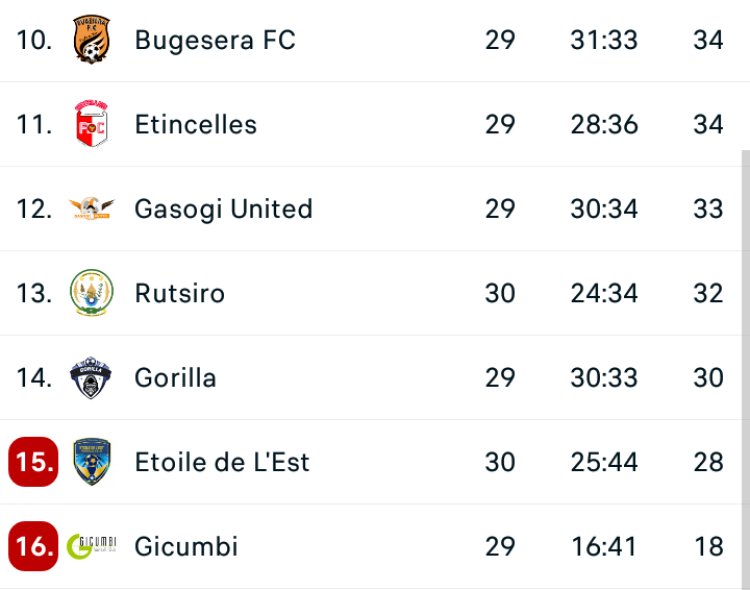Open Etoile de L'Est team page
This screenshot has width=750, height=590.
[x=223, y=462]
